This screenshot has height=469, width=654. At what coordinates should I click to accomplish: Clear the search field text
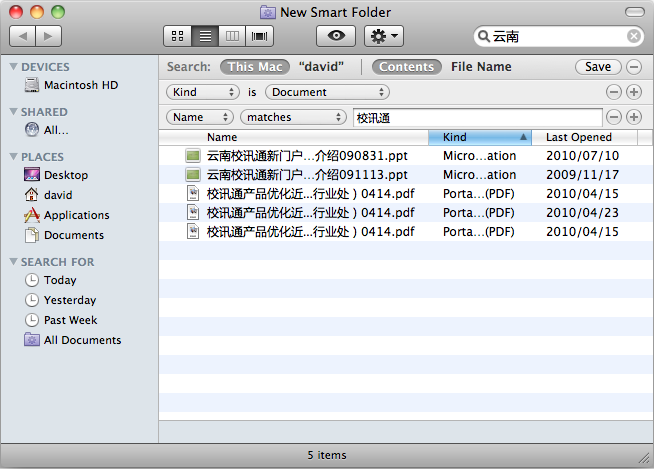click(634, 36)
